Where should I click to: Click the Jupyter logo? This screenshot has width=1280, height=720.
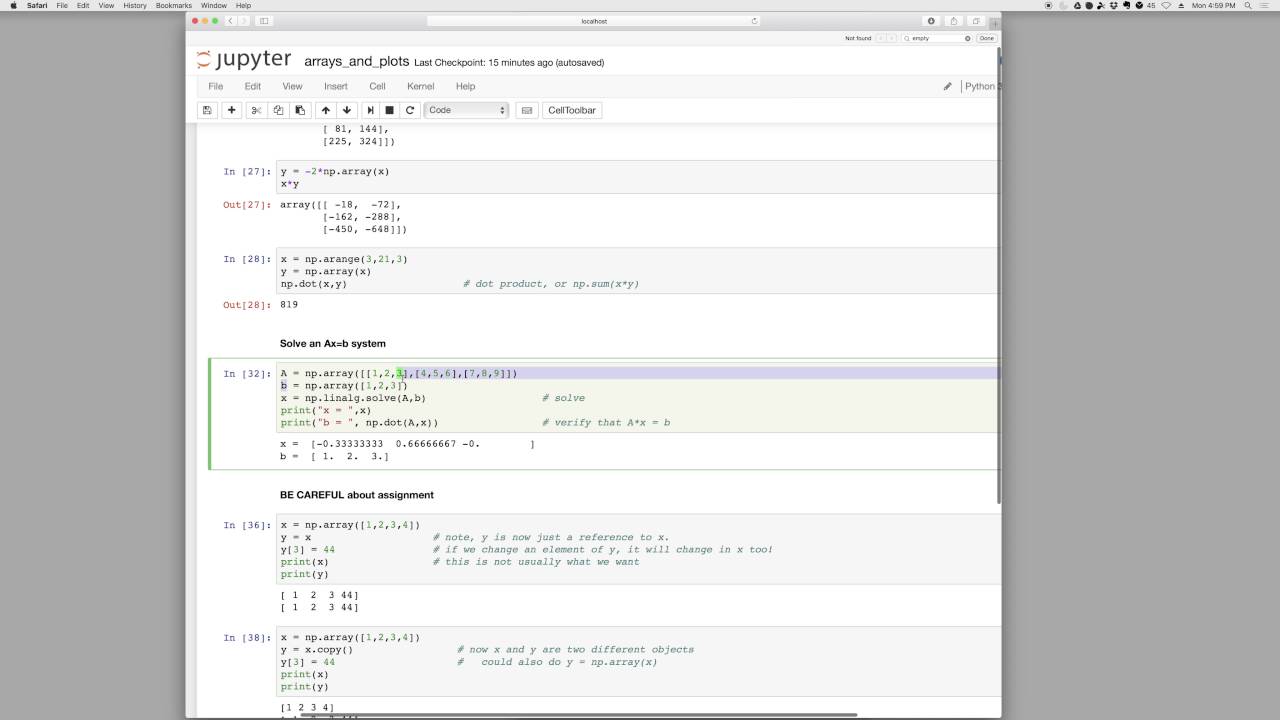pos(244,60)
